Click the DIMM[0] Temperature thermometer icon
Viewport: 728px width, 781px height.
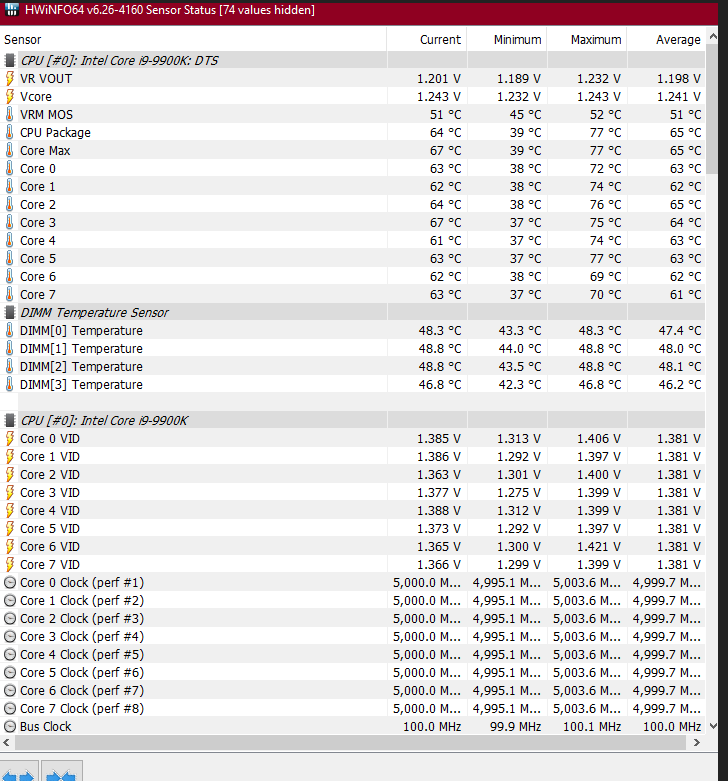10,330
